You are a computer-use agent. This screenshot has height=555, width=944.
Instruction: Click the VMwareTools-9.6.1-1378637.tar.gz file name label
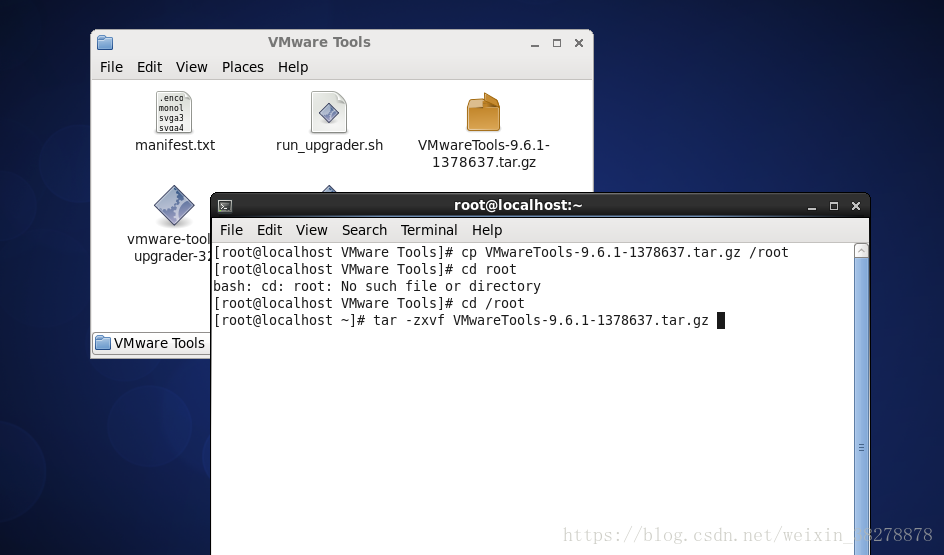[484, 153]
